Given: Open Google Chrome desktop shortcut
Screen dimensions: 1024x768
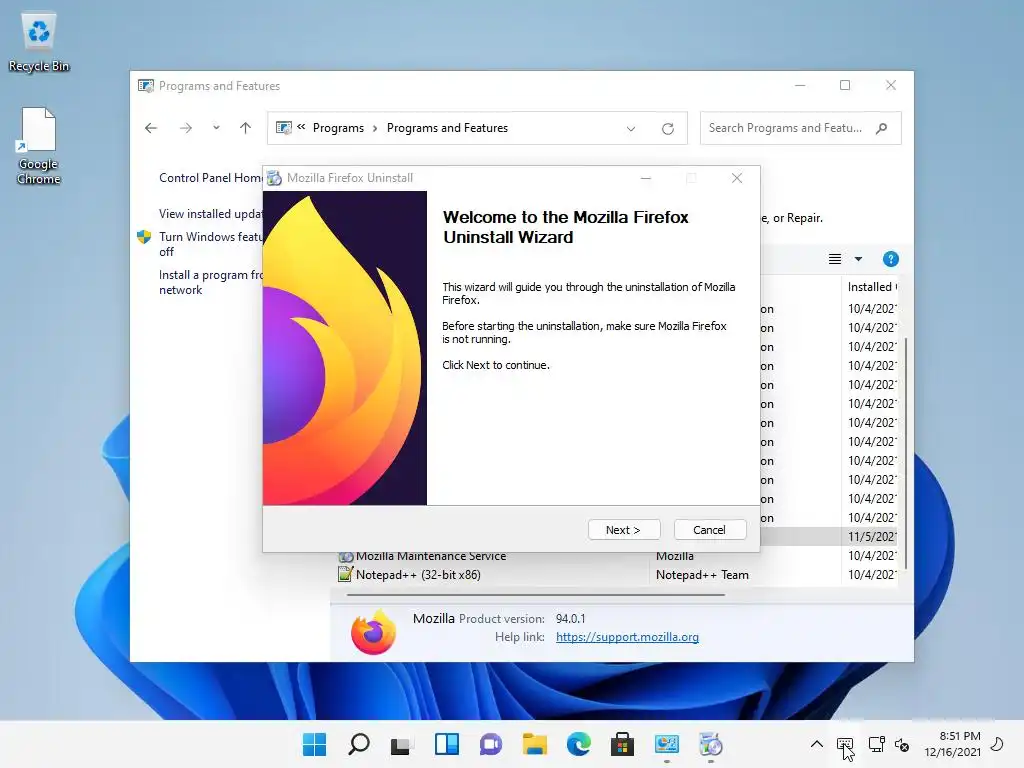Looking at the screenshot, I should [x=39, y=146].
